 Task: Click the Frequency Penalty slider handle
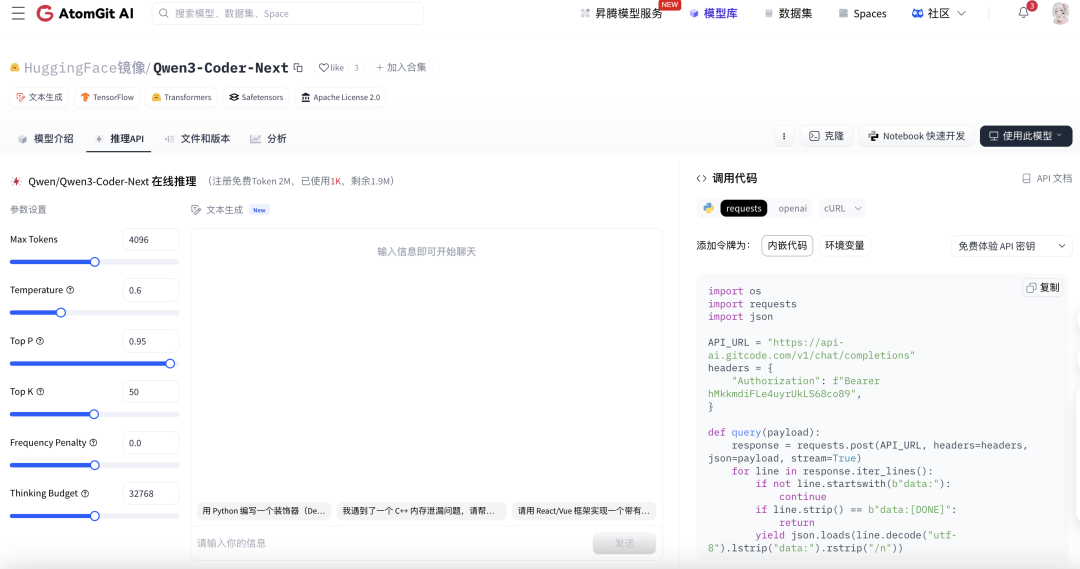95,465
